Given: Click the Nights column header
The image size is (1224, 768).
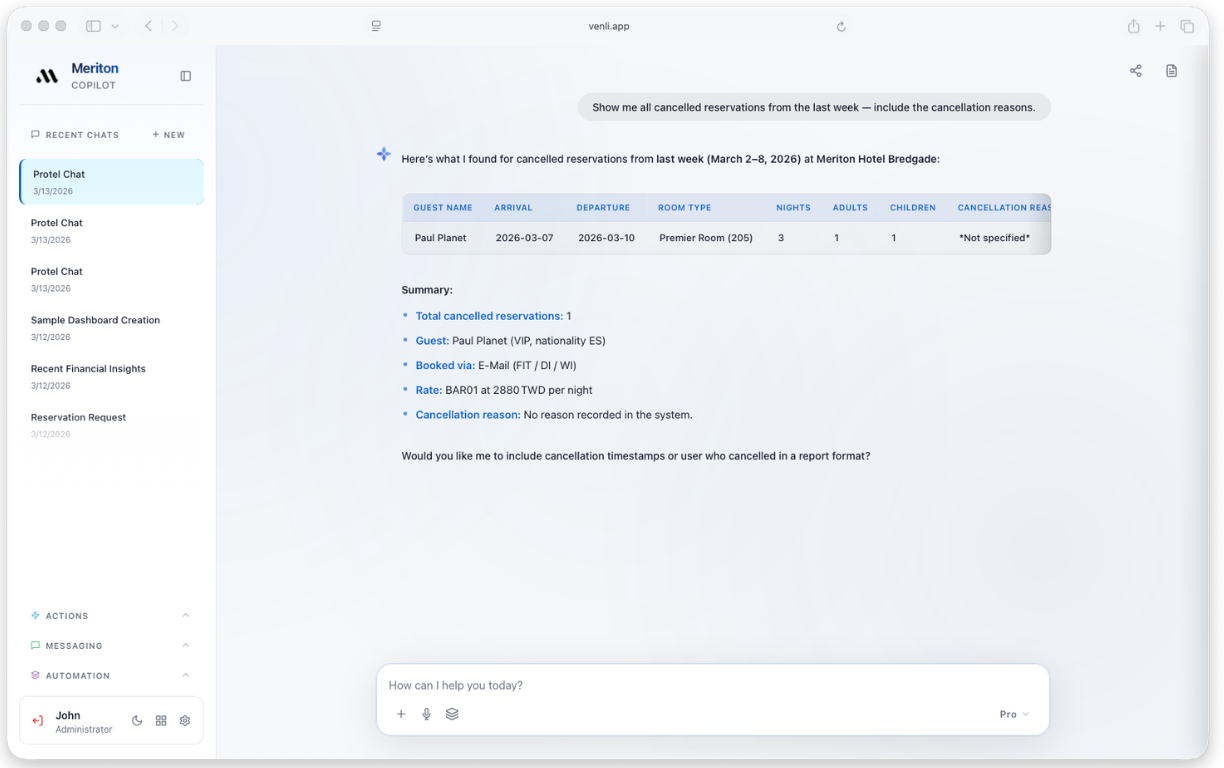Looking at the screenshot, I should point(793,208).
